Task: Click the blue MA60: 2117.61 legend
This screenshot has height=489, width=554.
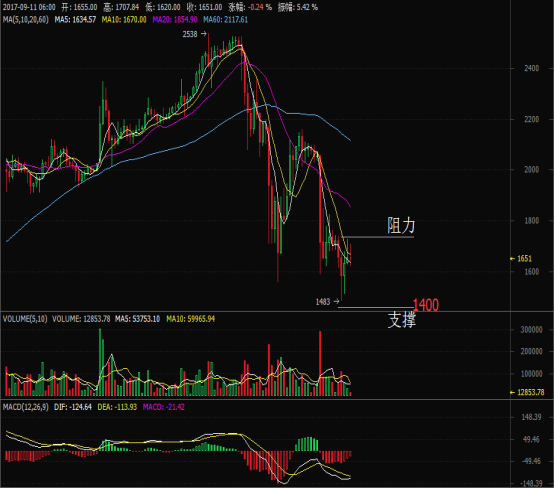Action: coord(225,19)
